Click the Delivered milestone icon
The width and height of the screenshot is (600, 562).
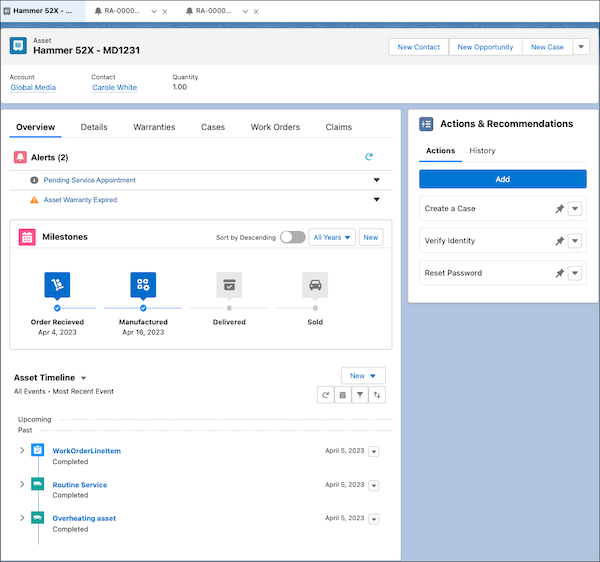pos(229,285)
